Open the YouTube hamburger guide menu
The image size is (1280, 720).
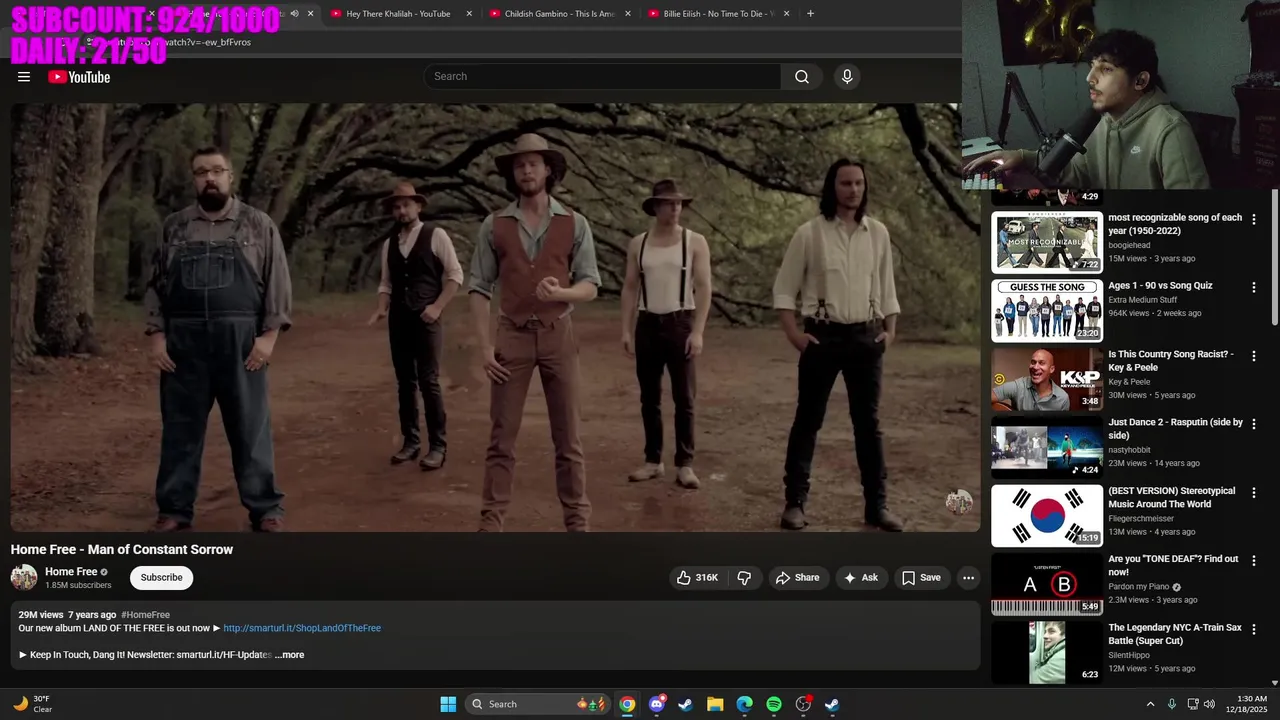point(24,77)
